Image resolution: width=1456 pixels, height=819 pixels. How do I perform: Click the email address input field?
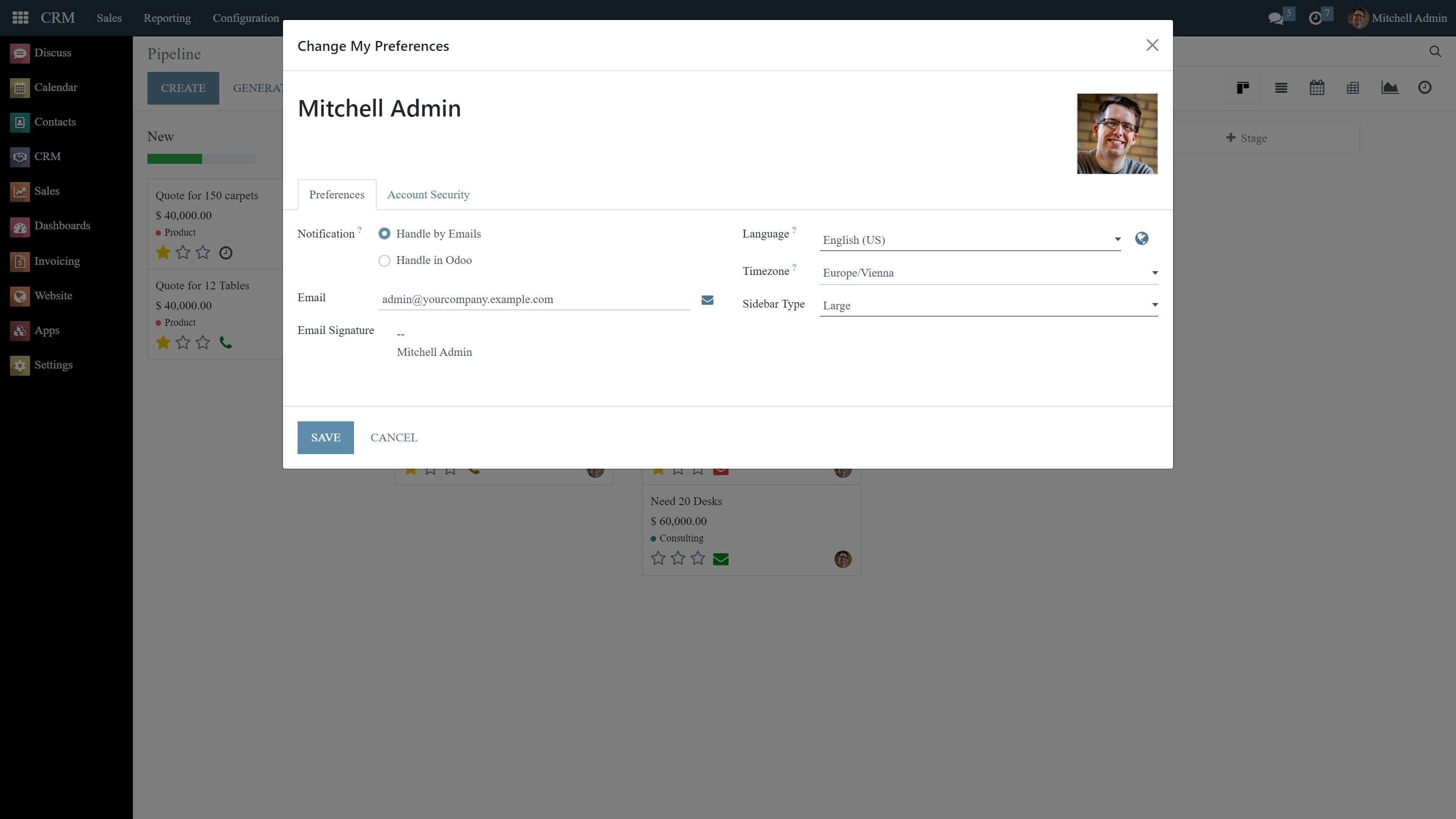pyautogui.click(x=534, y=299)
